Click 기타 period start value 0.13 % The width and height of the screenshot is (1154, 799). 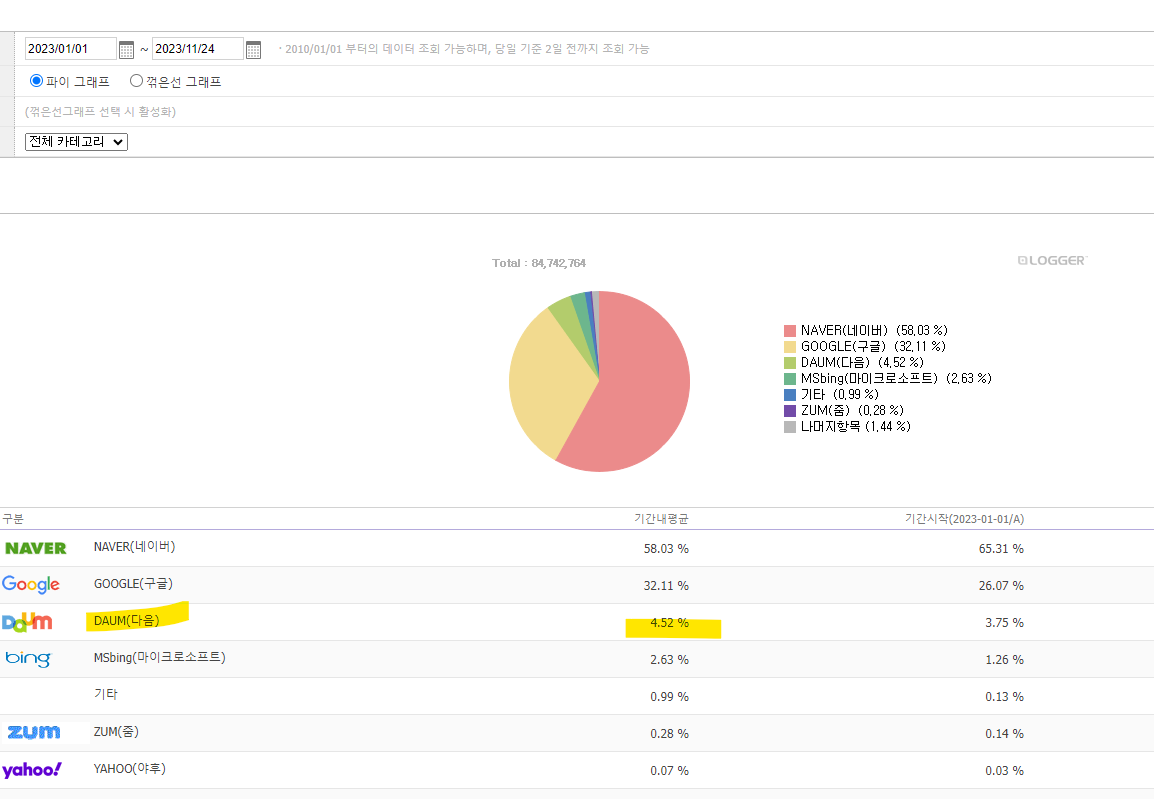[x=1005, y=697]
